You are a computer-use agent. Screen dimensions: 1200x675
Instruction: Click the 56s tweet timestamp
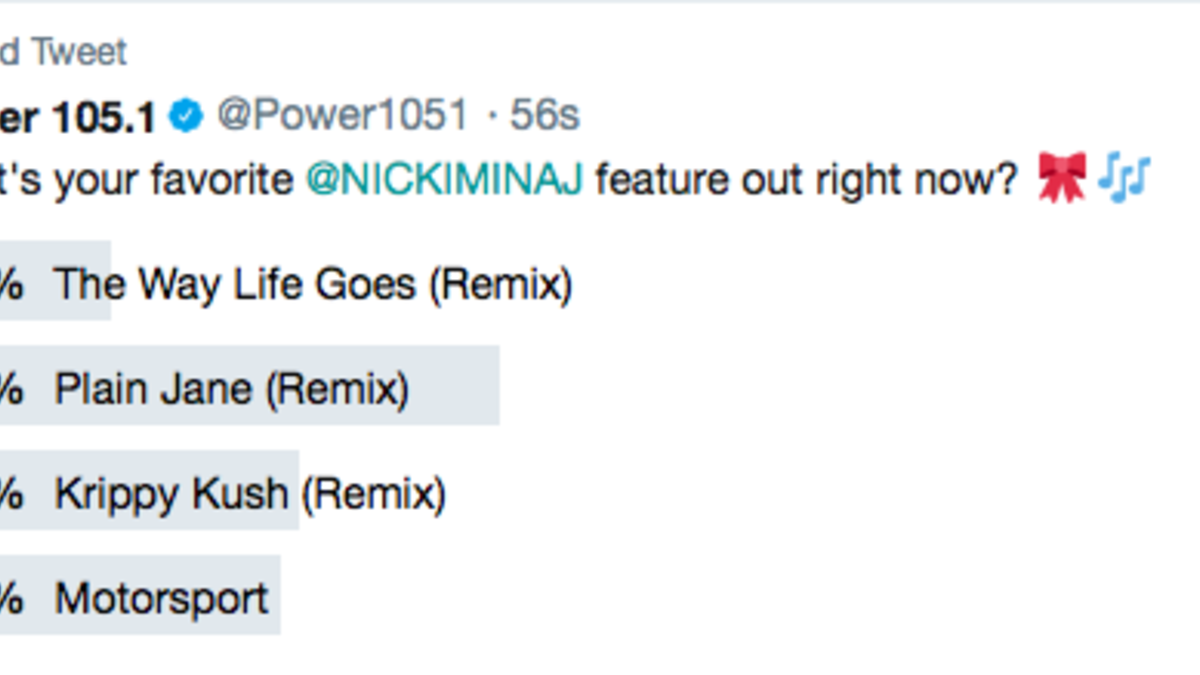544,117
